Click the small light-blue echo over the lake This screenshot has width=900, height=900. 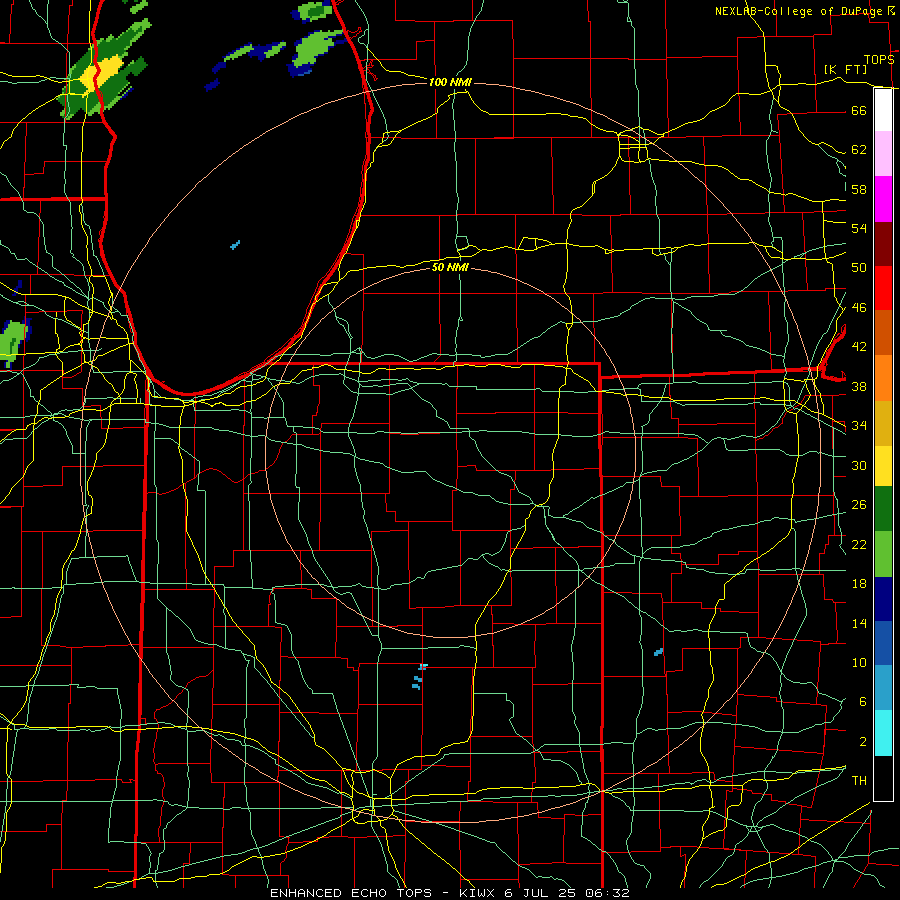coord(235,245)
